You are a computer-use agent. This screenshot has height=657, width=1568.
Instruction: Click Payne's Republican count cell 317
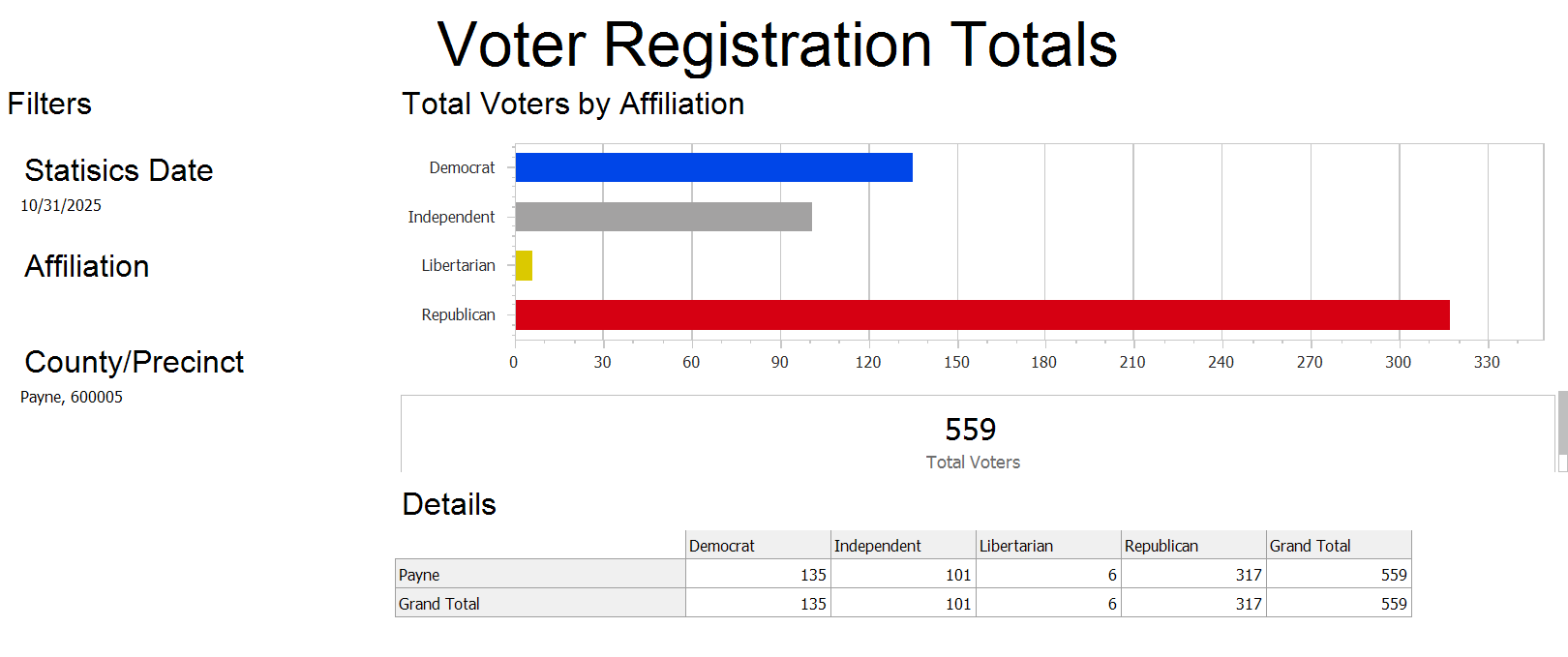tap(1192, 575)
